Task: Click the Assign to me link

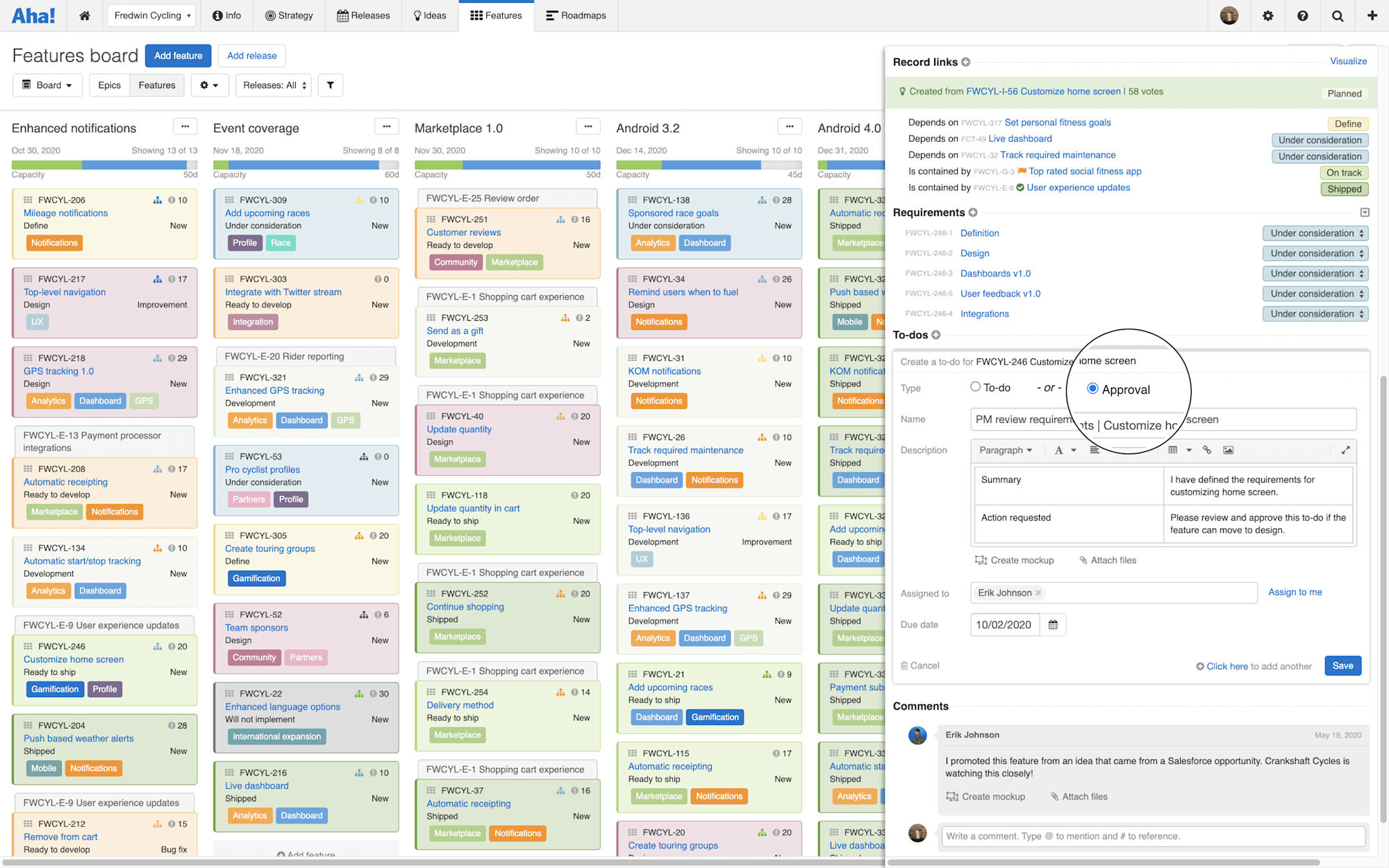Action: [1294, 592]
